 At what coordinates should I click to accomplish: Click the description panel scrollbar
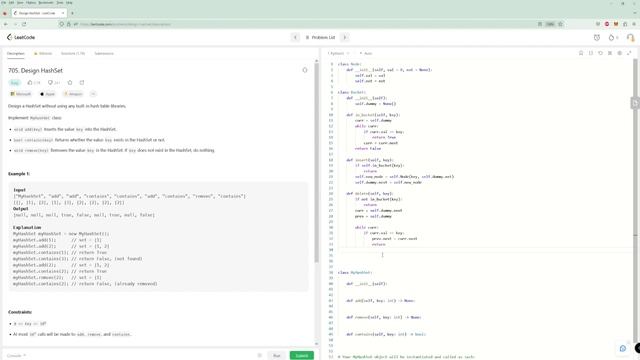click(316, 162)
